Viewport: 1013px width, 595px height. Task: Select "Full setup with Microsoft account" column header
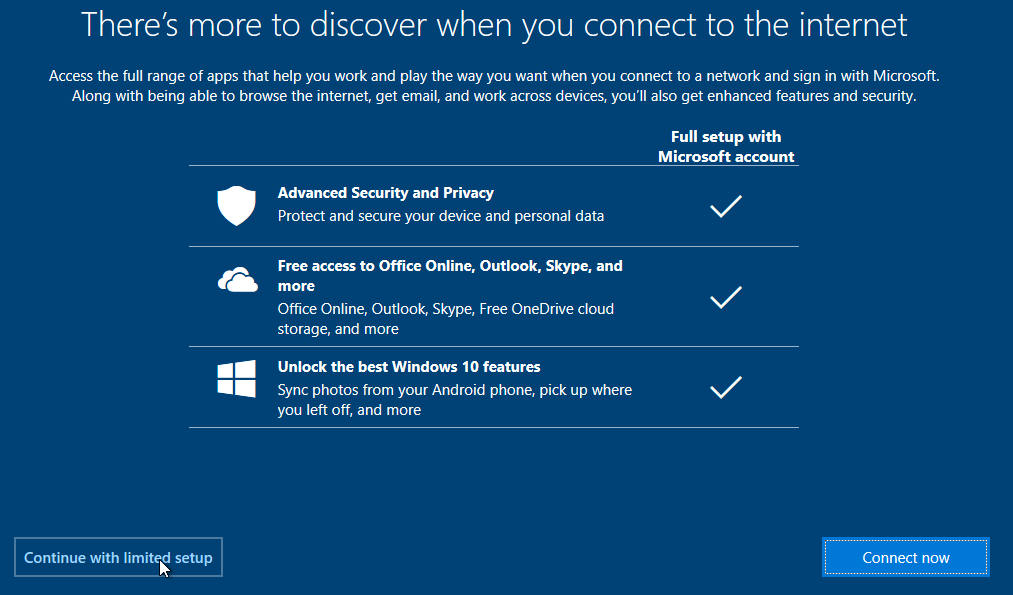tap(726, 147)
